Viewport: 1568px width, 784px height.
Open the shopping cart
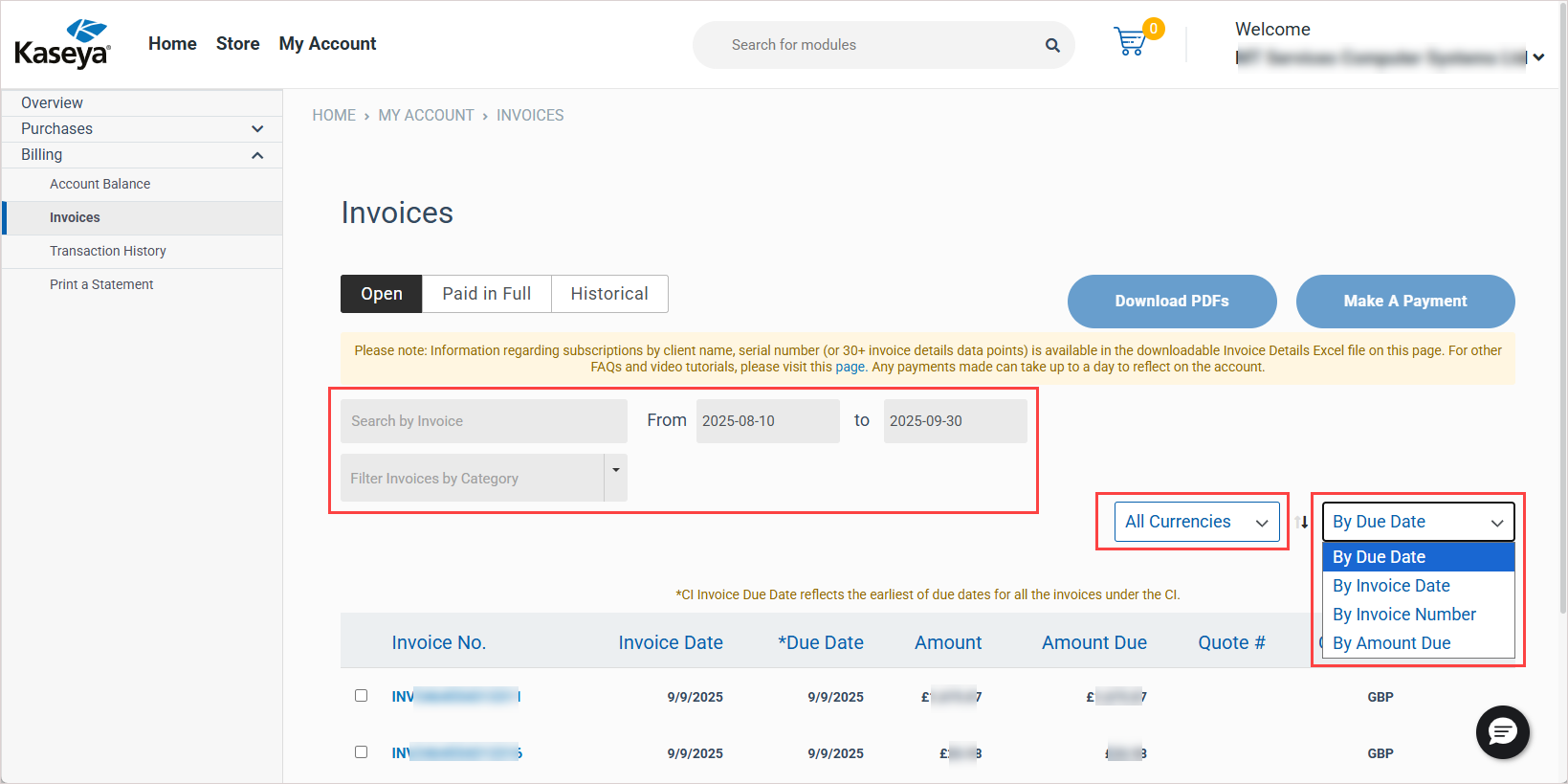coord(1130,42)
